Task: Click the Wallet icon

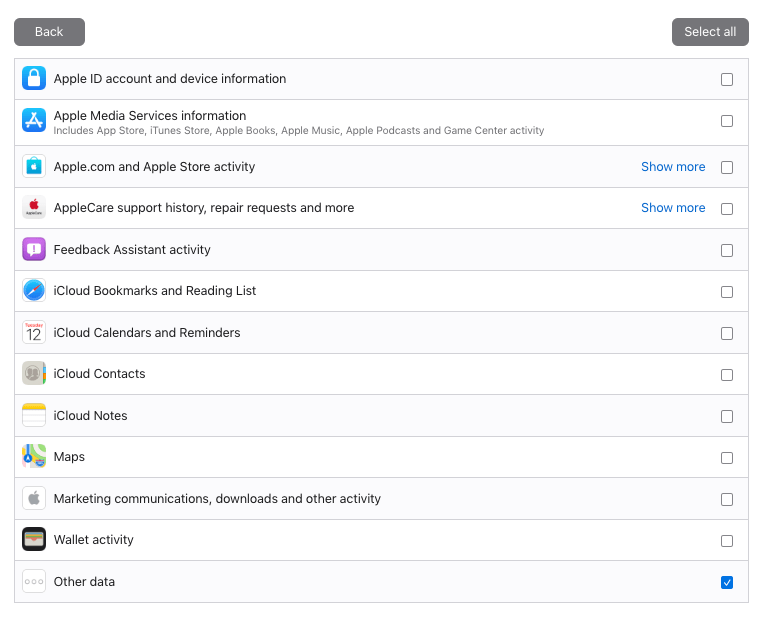Action: pos(34,540)
